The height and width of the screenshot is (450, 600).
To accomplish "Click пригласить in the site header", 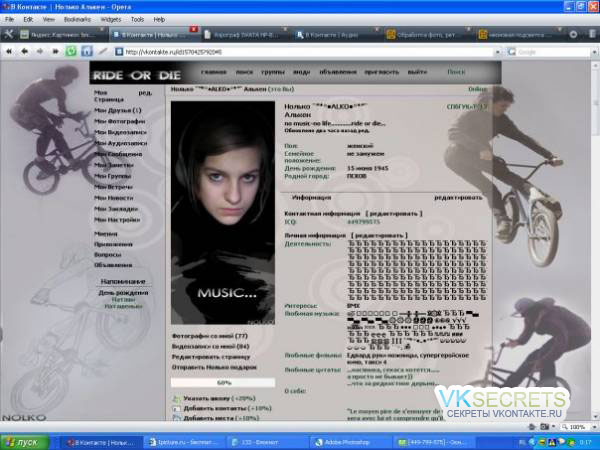I will (x=382, y=72).
